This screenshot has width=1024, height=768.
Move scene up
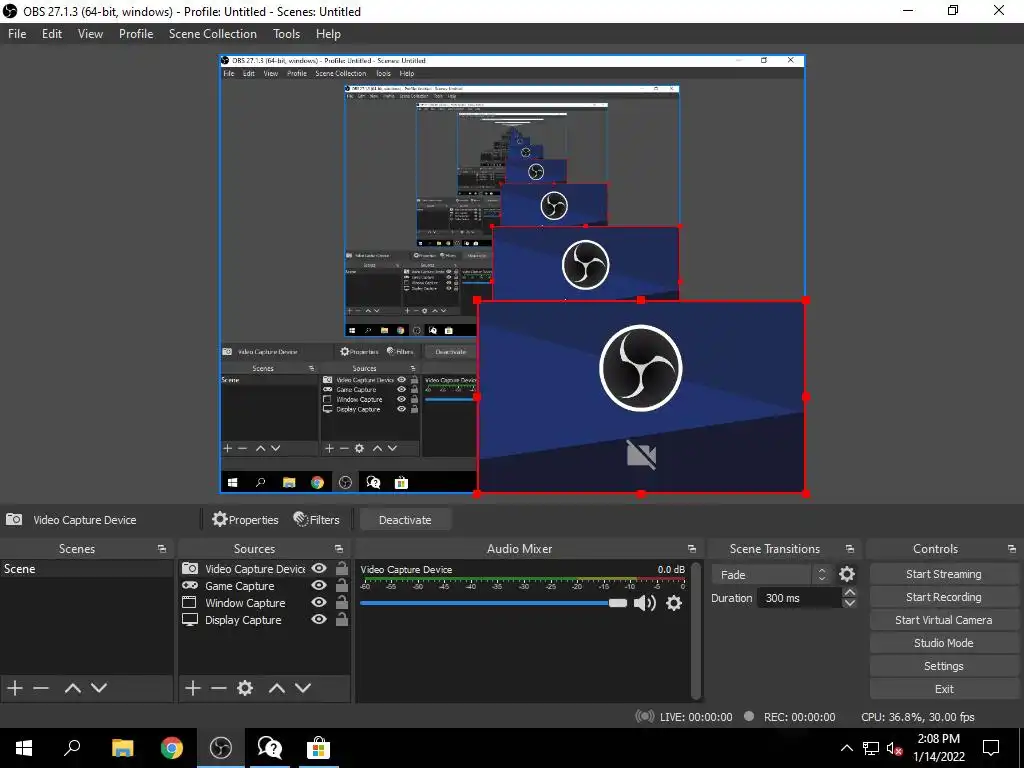72,688
